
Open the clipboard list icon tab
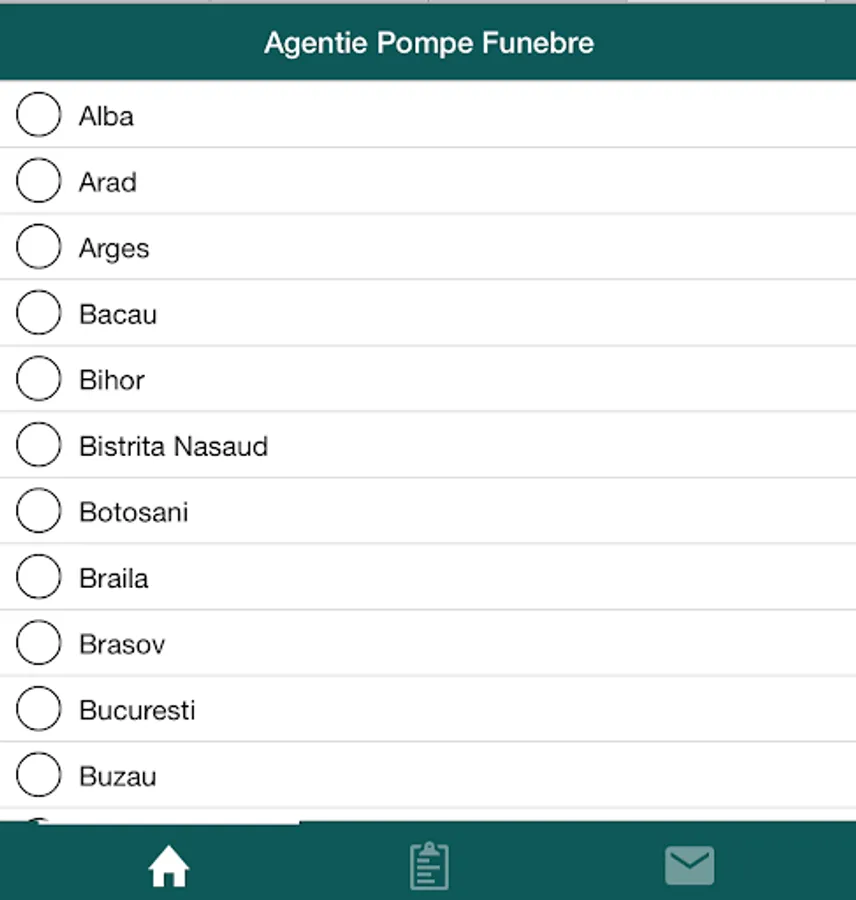(x=429, y=866)
